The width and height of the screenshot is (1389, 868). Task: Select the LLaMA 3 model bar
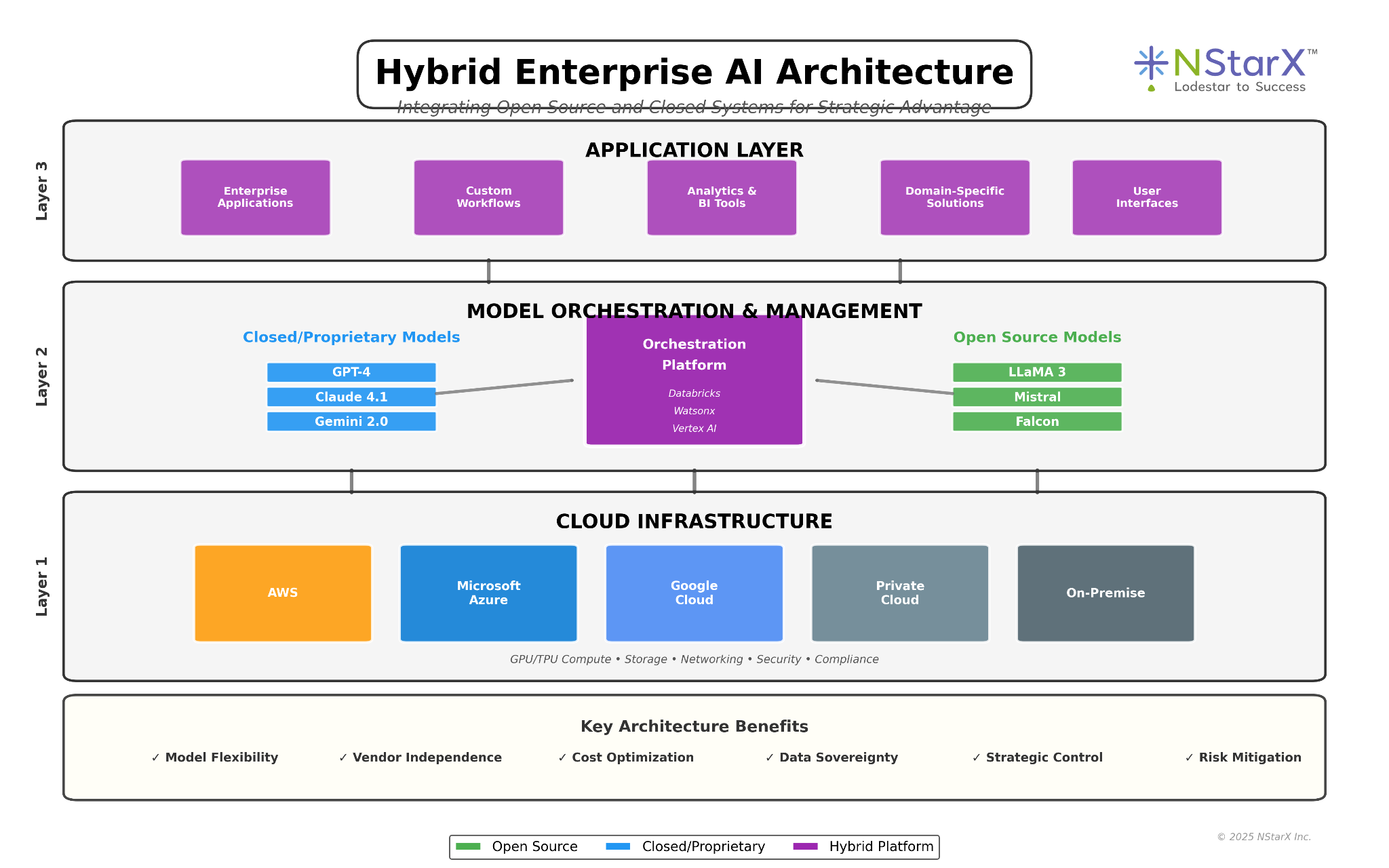pos(1036,372)
